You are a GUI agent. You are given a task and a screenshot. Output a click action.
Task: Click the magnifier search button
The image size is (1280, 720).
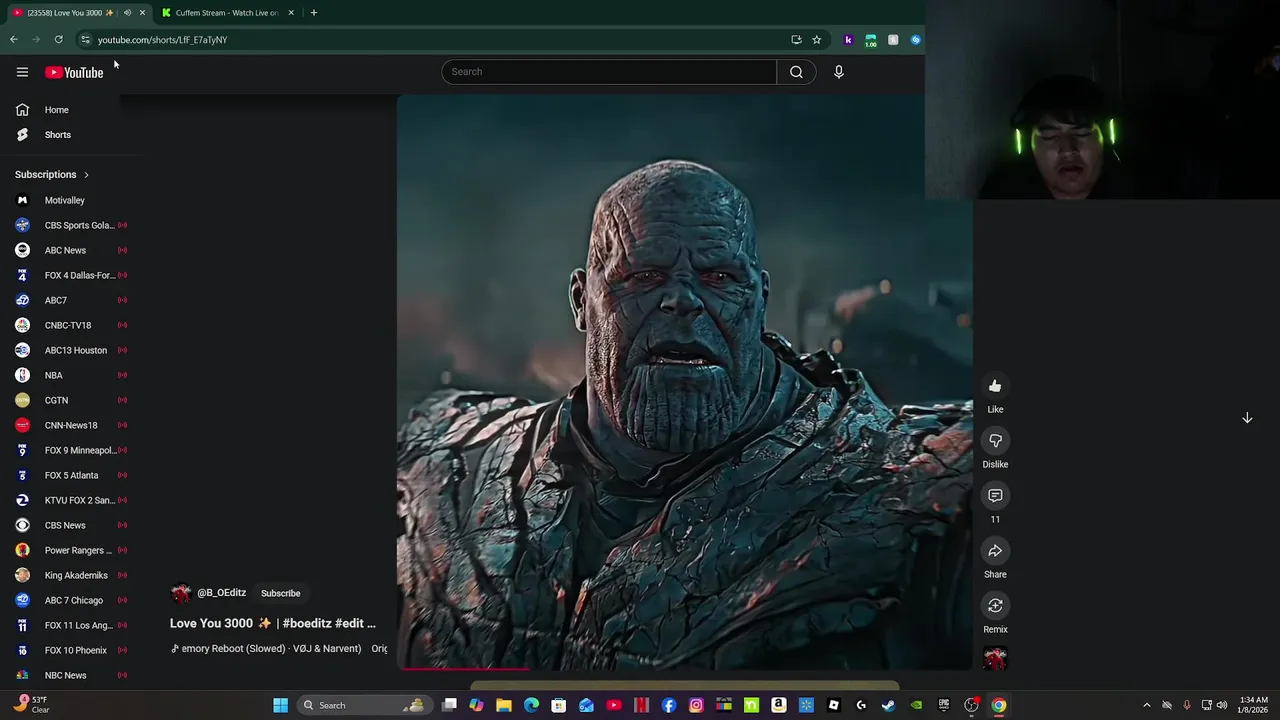(796, 72)
